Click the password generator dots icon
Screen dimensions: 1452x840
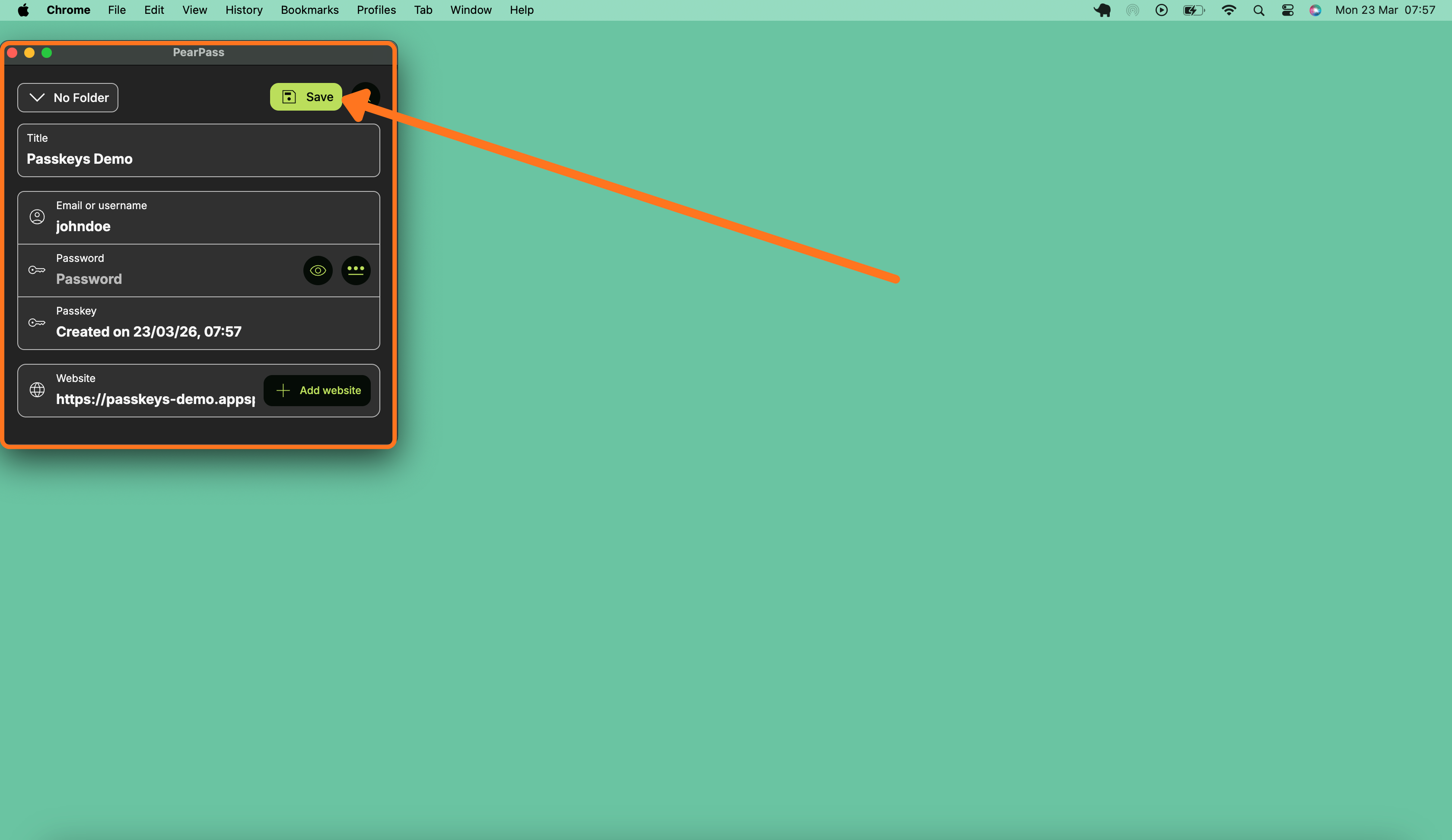pyautogui.click(x=356, y=270)
